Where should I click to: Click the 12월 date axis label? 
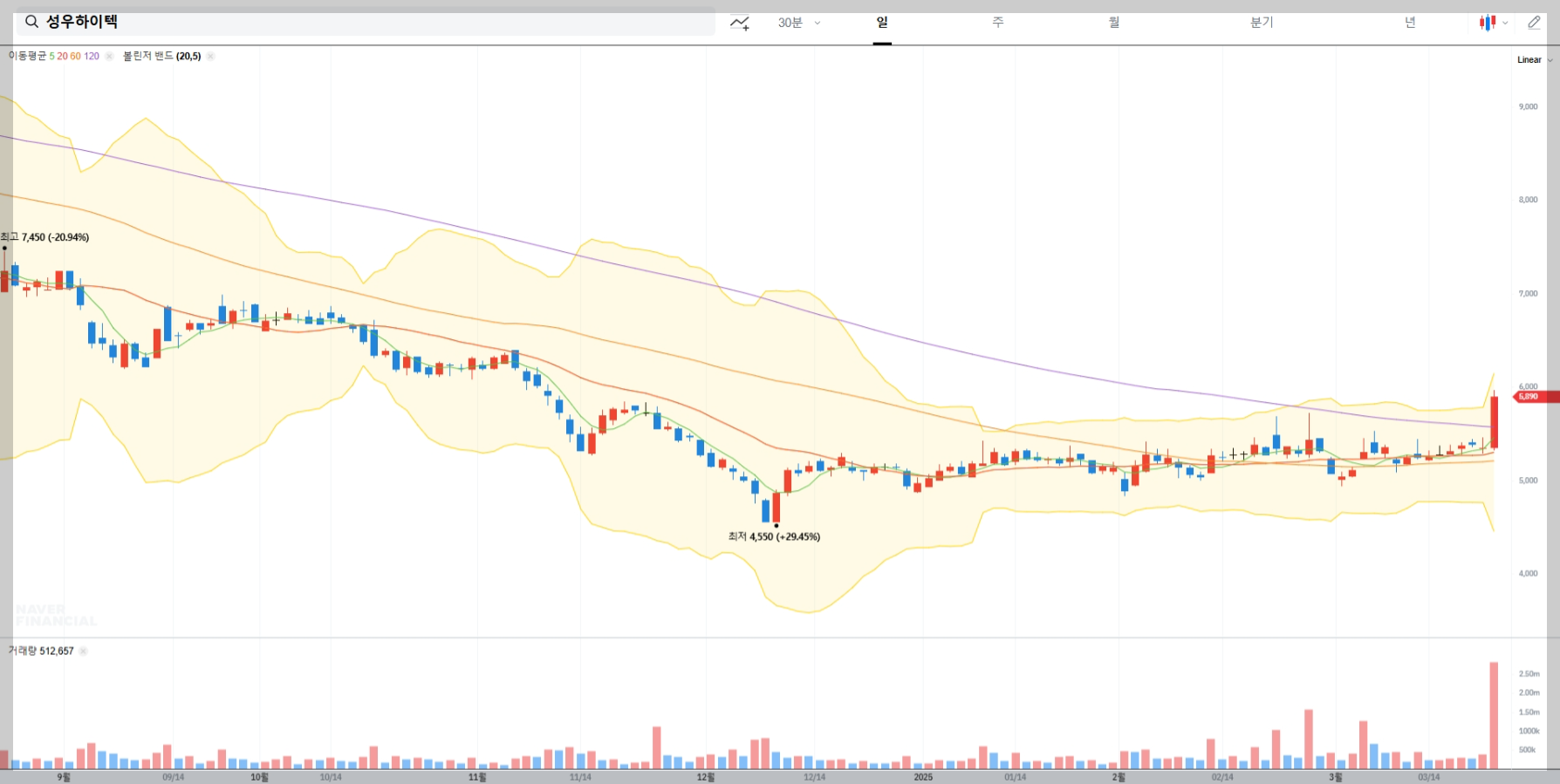(705, 777)
